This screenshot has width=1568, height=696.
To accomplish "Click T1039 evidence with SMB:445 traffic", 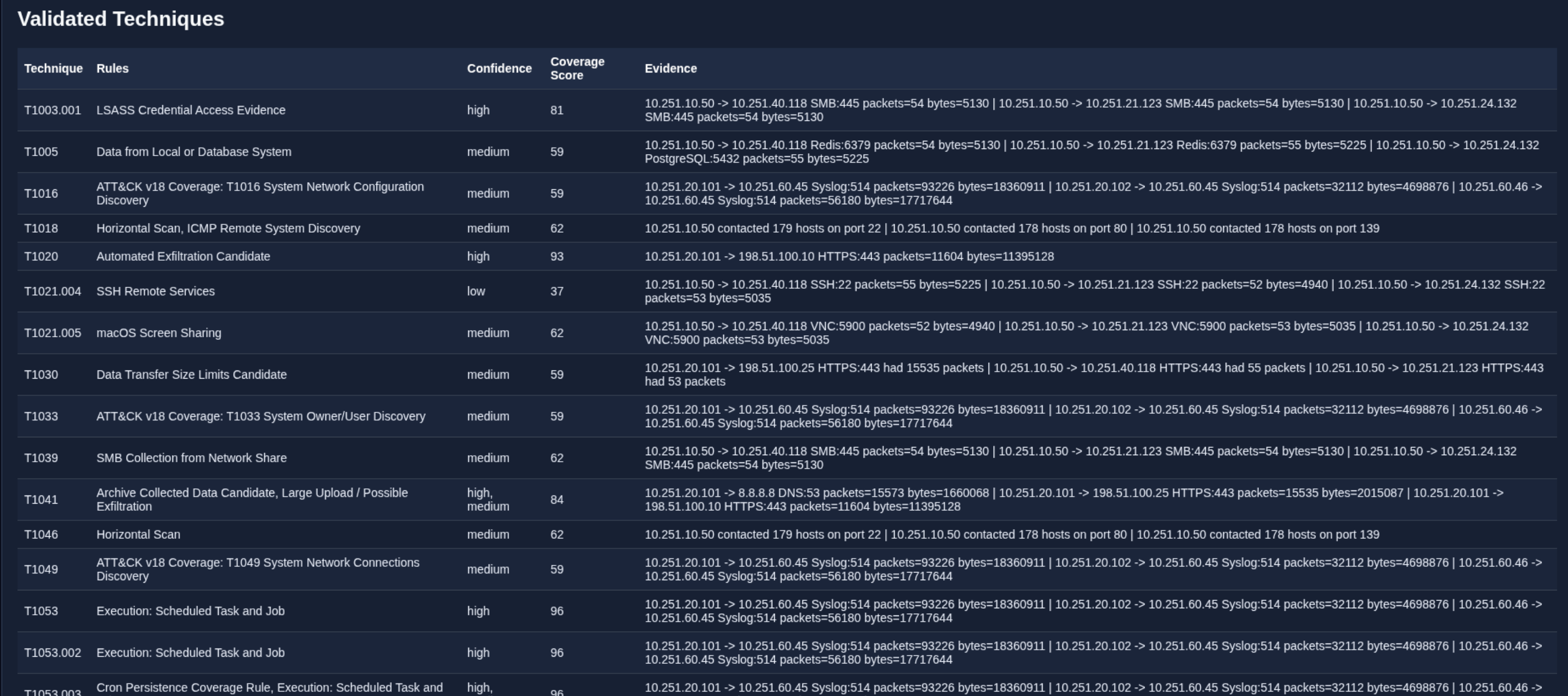I will pos(1080,458).
